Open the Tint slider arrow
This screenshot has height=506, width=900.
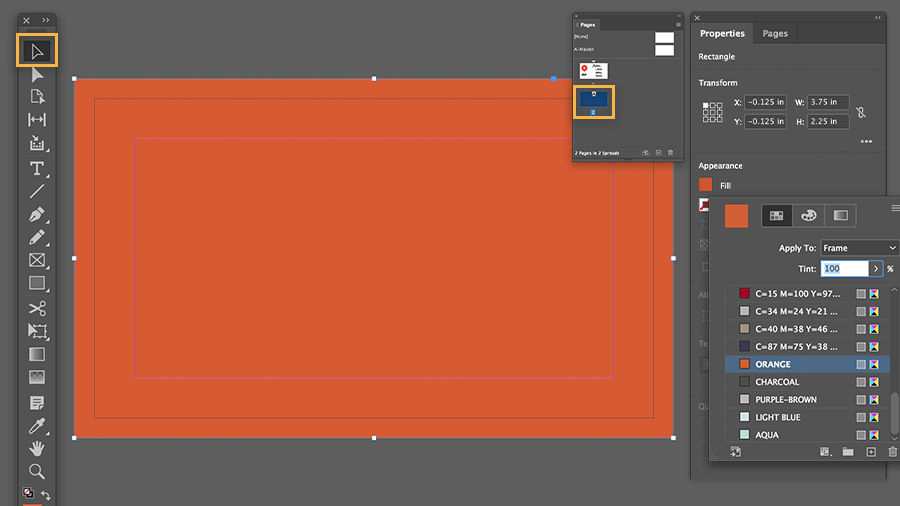click(876, 268)
